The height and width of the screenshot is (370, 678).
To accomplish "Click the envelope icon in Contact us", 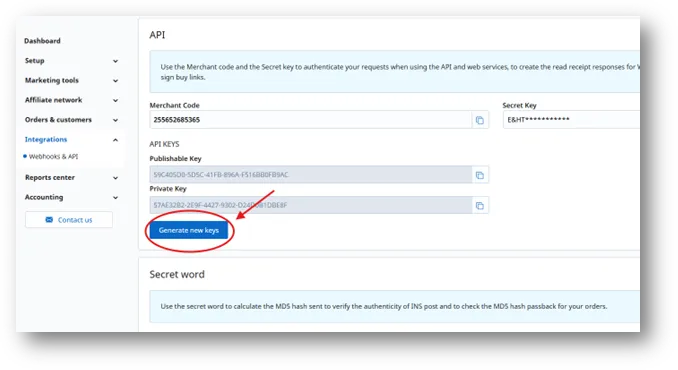I will point(49,220).
